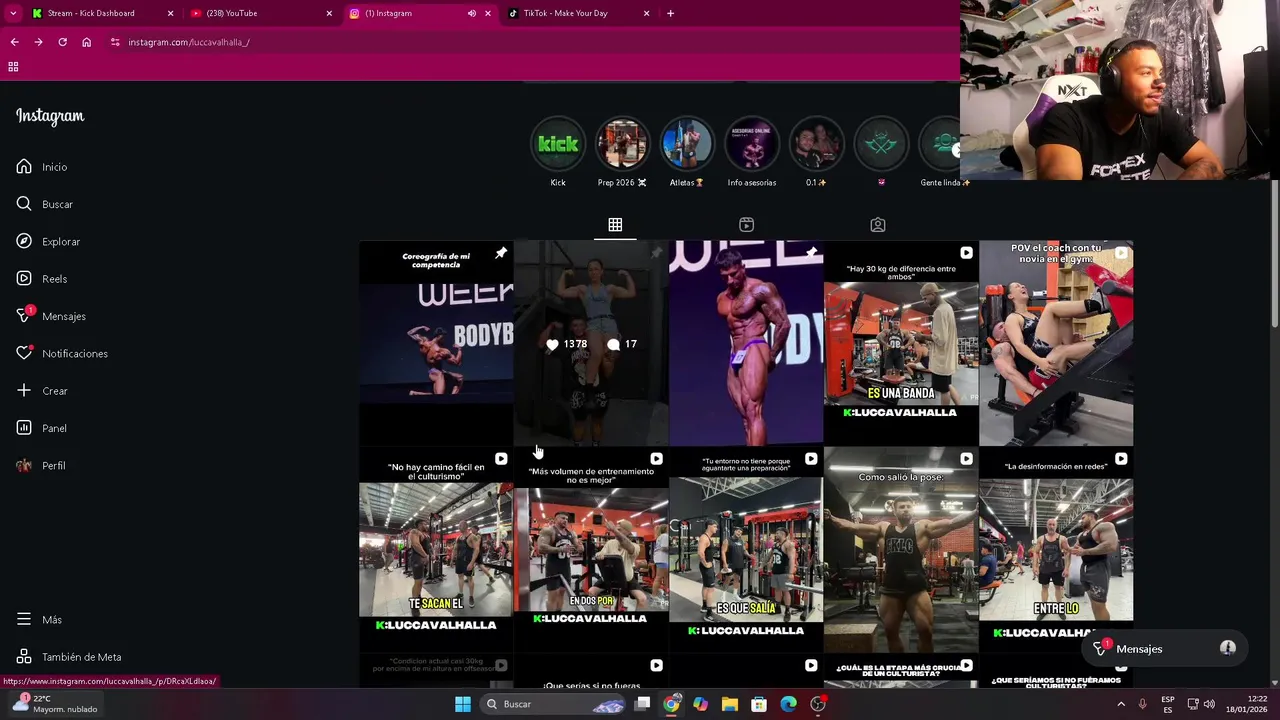Viewport: 1280px width, 720px height.
Task: Close the Kick Dashboard tab
Action: pyautogui.click(x=170, y=13)
